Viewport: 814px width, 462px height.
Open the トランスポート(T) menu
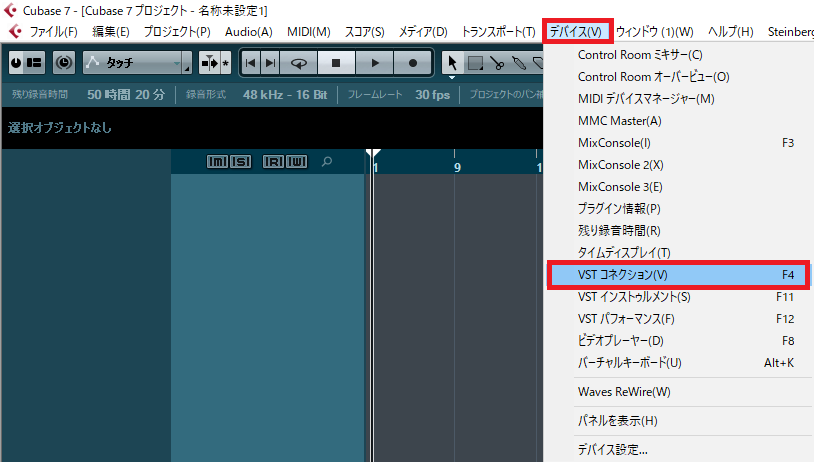pyautogui.click(x=498, y=32)
